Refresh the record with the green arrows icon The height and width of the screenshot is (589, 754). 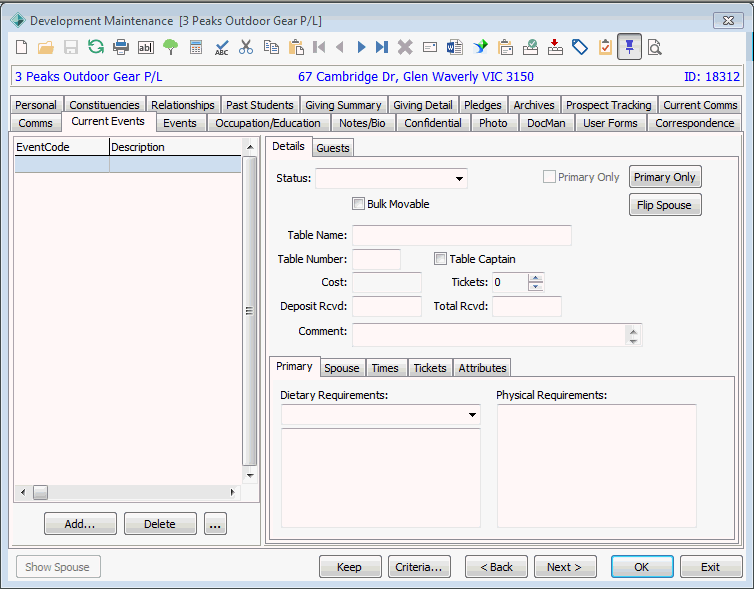96,47
